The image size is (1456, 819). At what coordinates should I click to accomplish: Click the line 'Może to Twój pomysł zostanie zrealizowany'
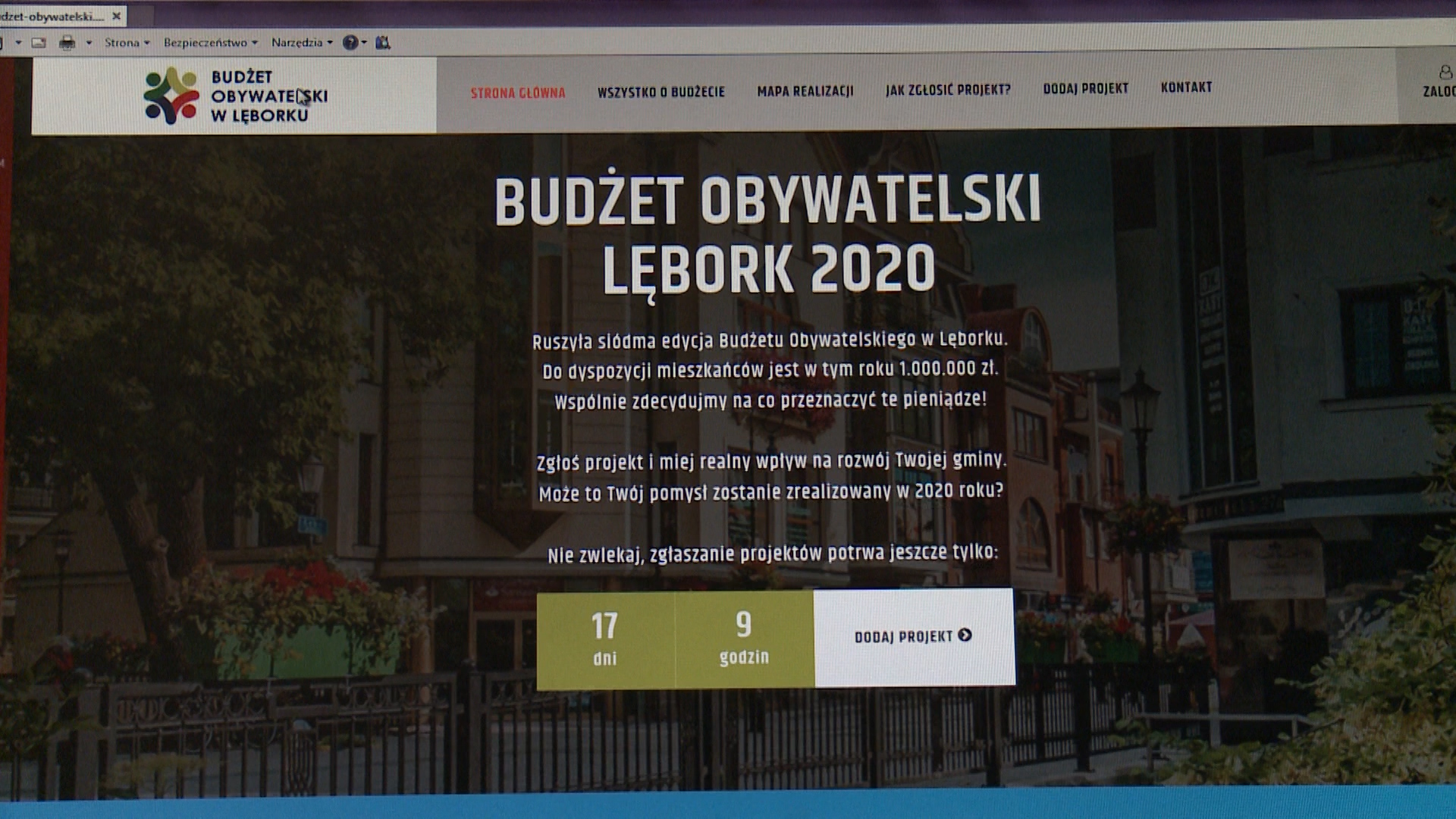770,492
